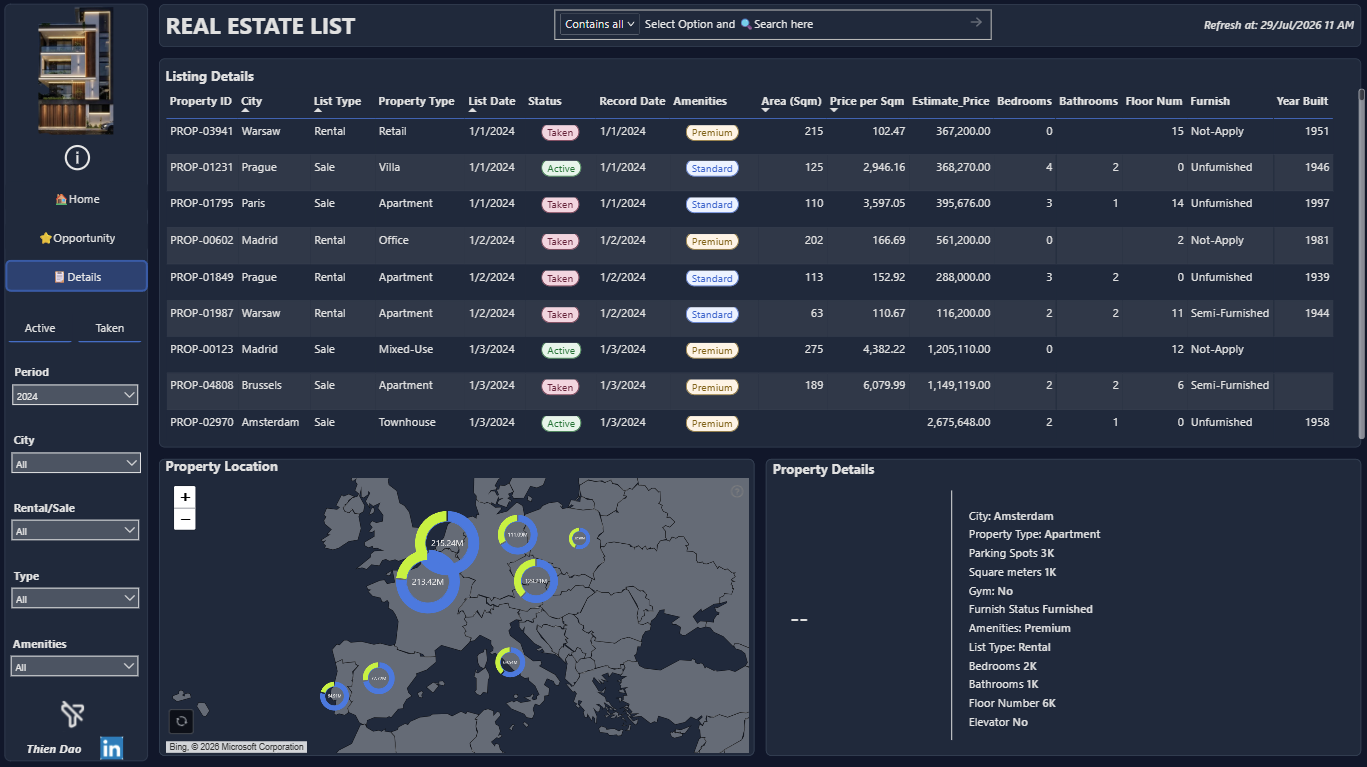Click the 215.24M donut bubble on map
Image resolution: width=1367 pixels, height=767 pixels.
pos(447,542)
